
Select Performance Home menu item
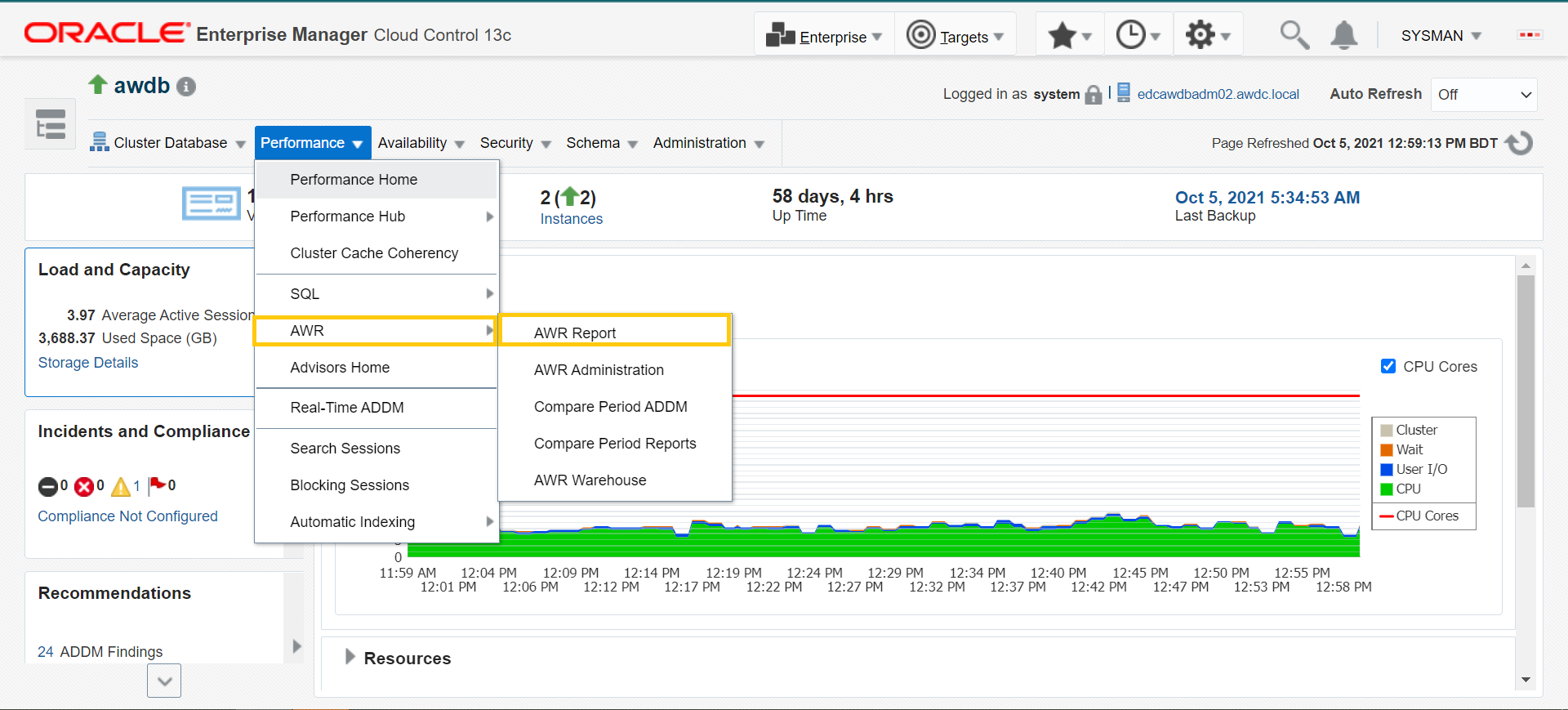point(376,180)
